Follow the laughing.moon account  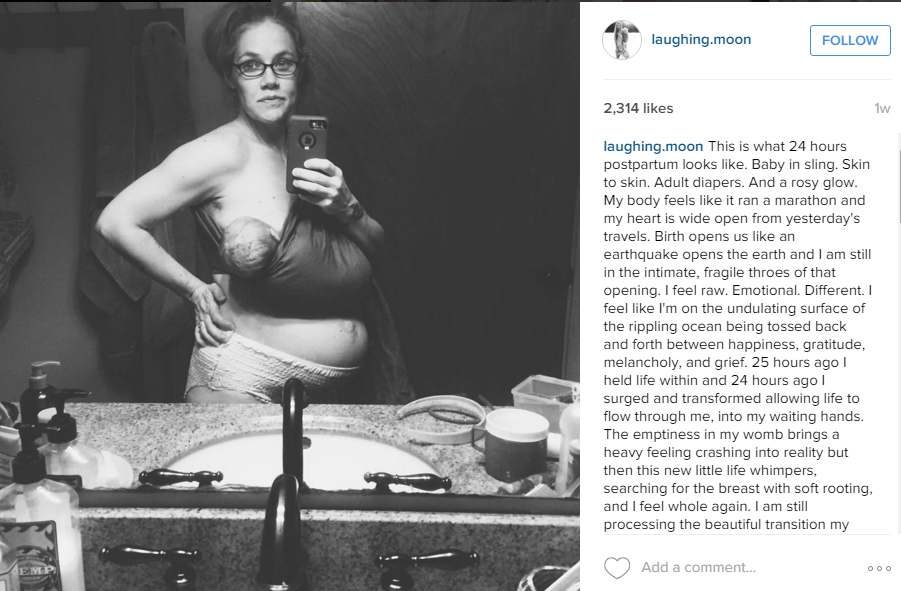(x=850, y=40)
